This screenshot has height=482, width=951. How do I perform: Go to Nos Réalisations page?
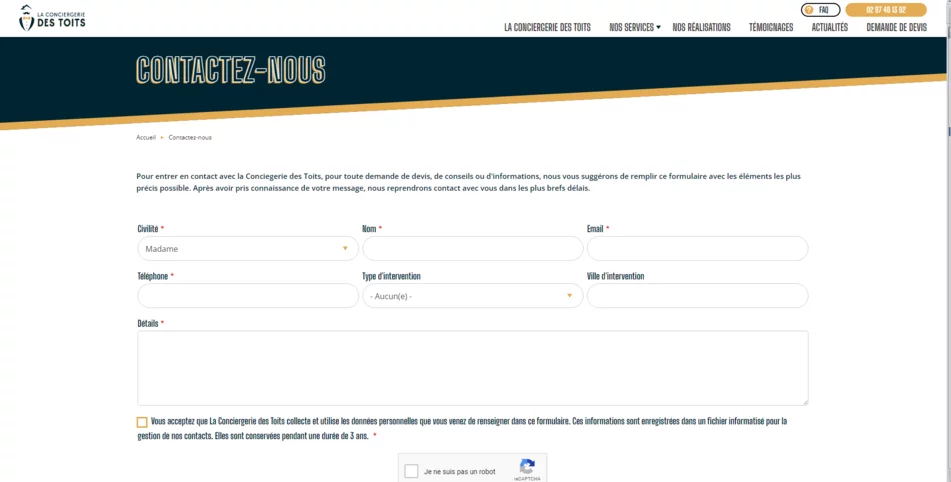point(701,28)
